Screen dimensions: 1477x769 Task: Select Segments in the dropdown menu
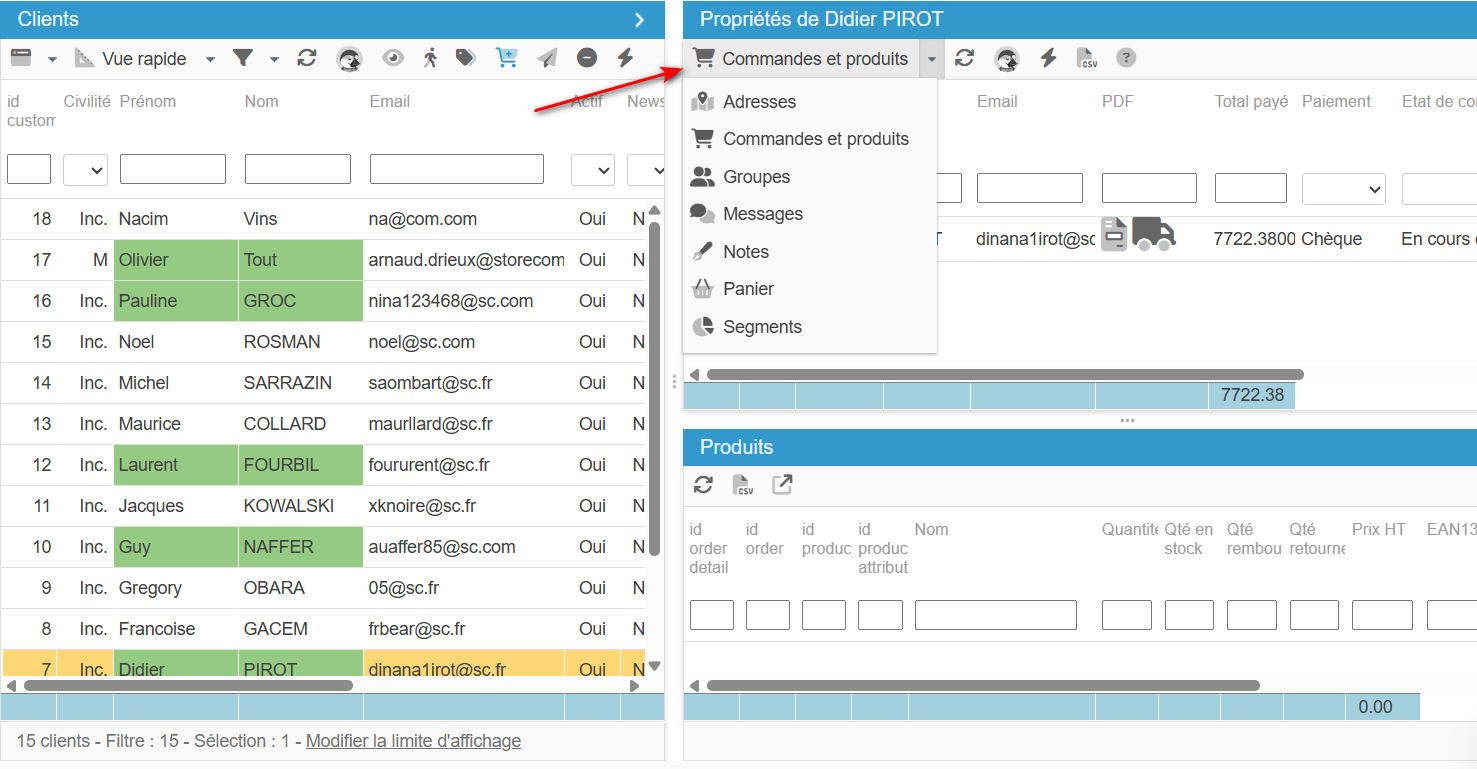762,327
